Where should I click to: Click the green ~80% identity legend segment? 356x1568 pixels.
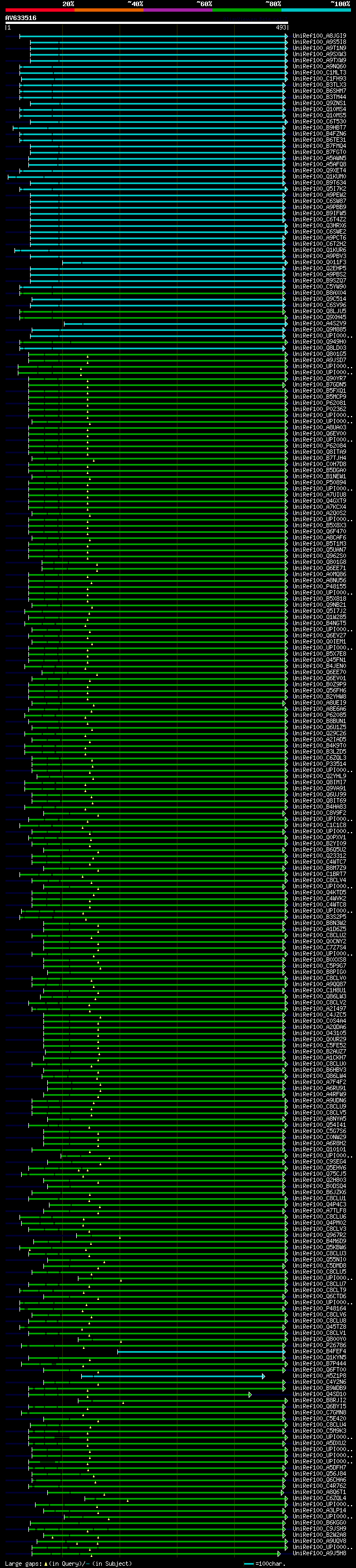tap(246, 11)
